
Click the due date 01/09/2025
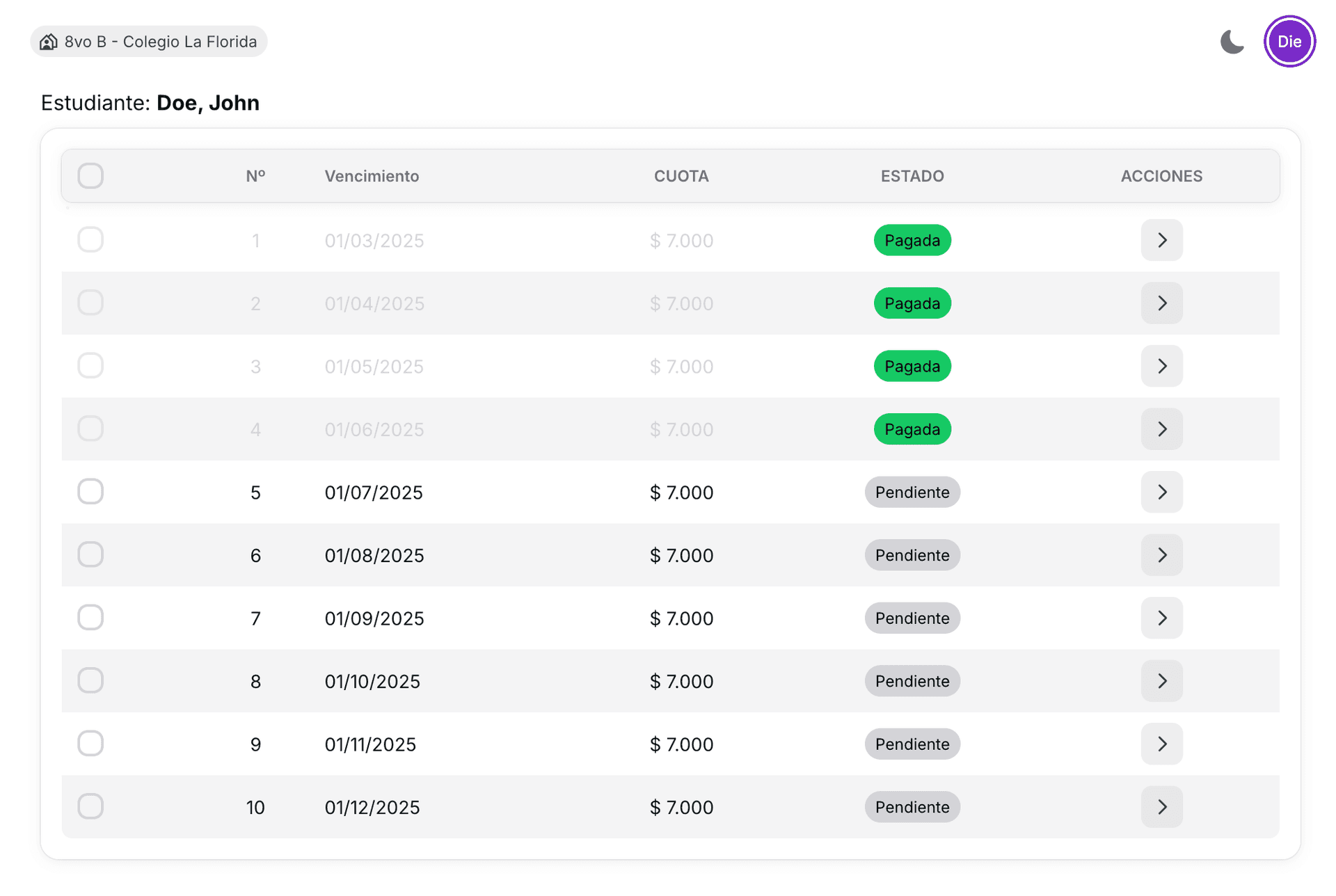[x=374, y=618]
